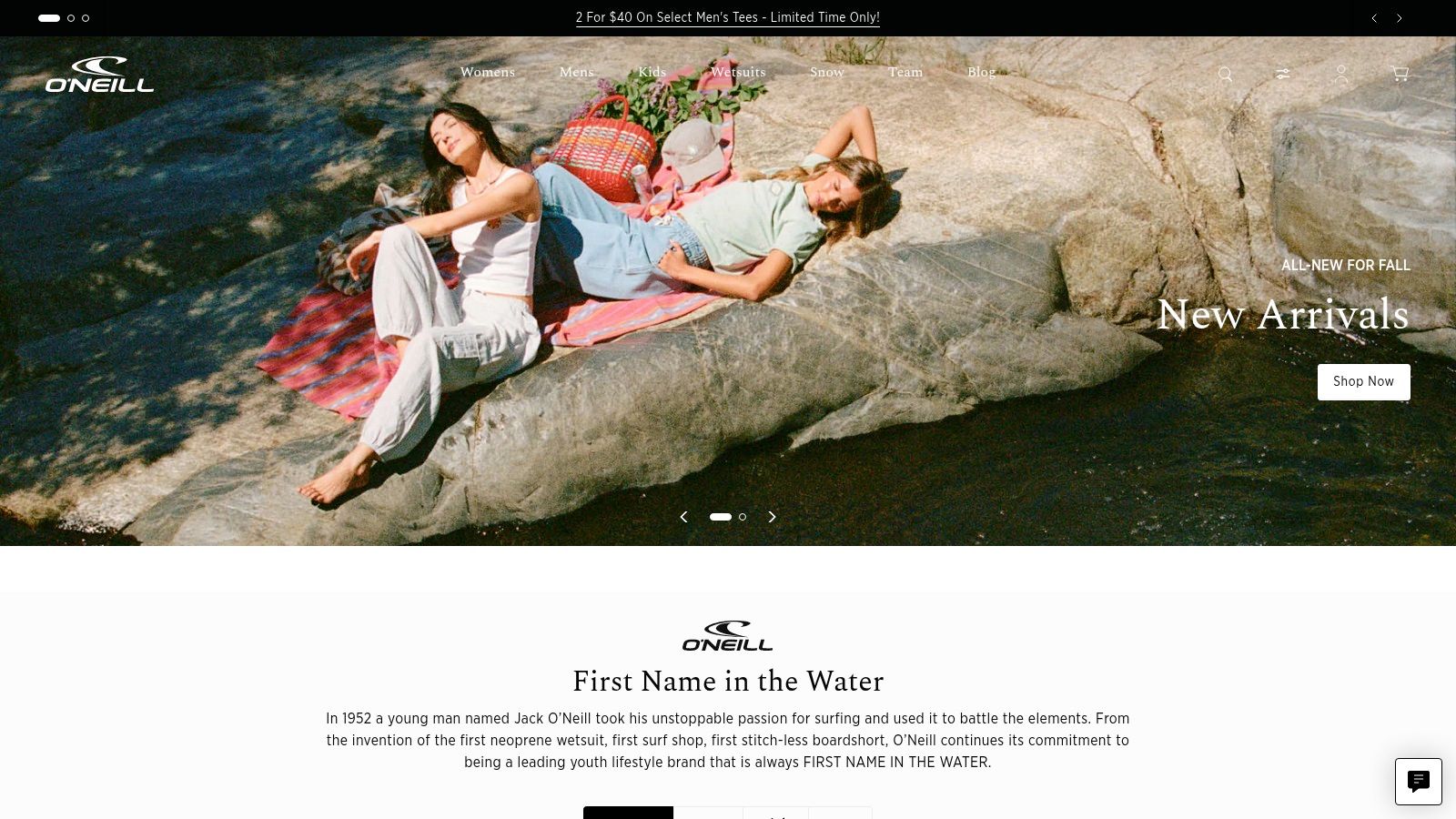Select the second hero slide dot
Image resolution: width=1456 pixels, height=819 pixels.
[743, 517]
